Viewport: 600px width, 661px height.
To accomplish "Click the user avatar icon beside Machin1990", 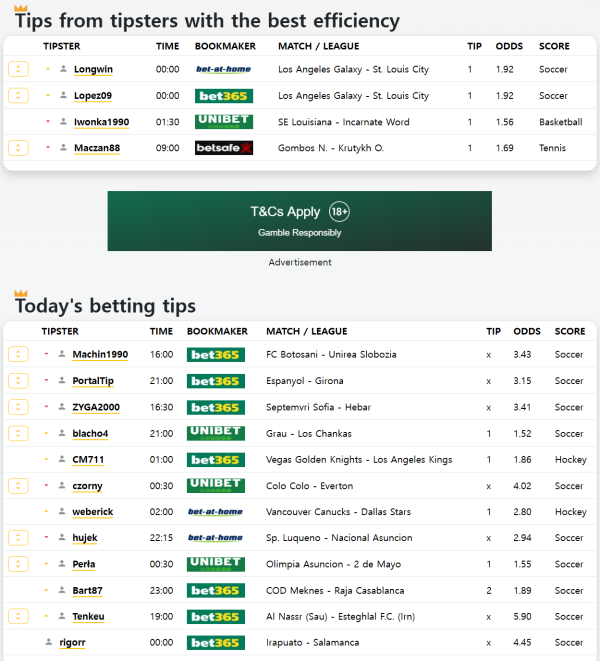I will 62,355.
